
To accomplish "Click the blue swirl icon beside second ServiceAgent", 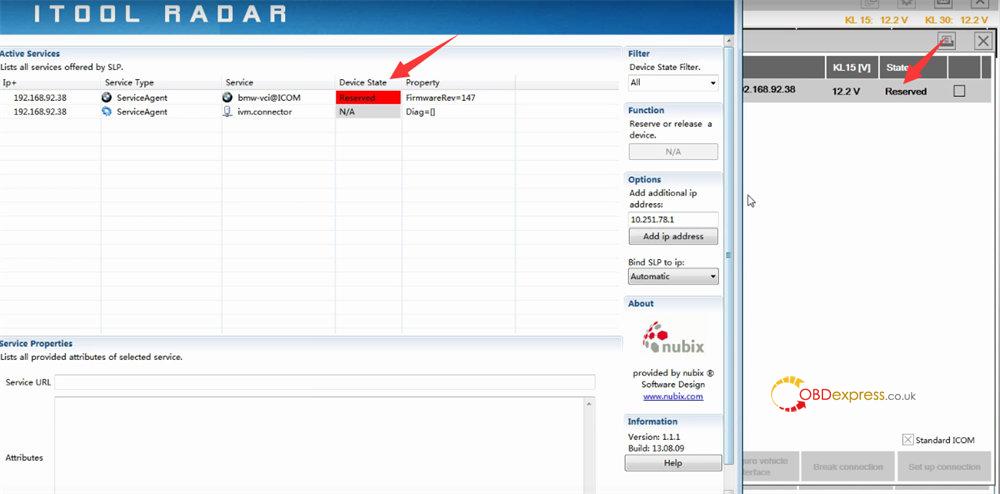I will (107, 112).
